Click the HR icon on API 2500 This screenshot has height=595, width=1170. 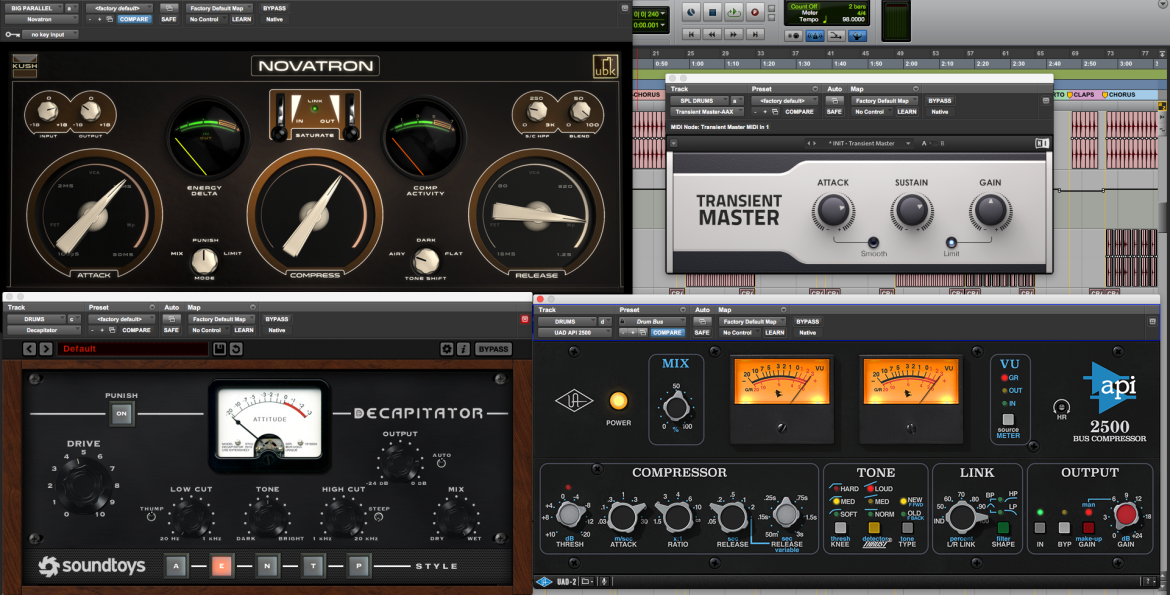(1061, 408)
